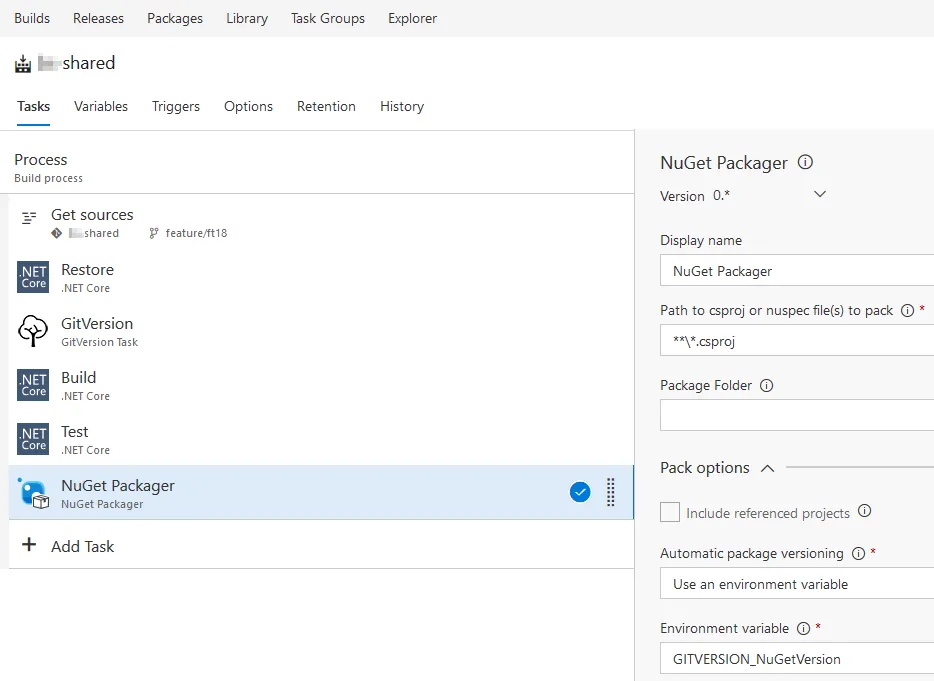Open the Automatic package versioning dropdown
934x681 pixels.
797,584
